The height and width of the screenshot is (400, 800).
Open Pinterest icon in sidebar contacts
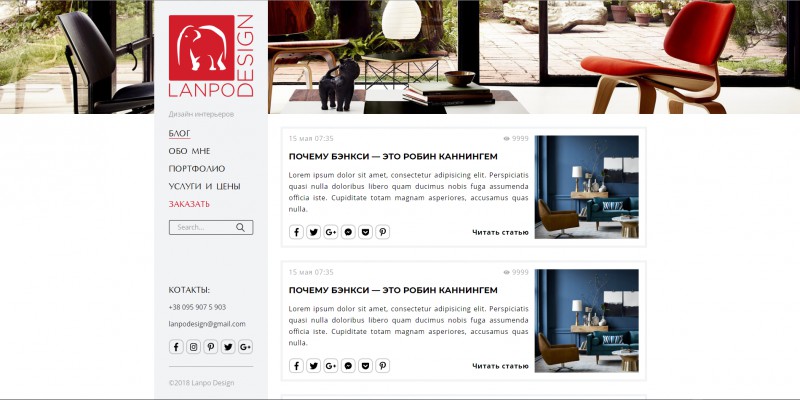coord(211,347)
